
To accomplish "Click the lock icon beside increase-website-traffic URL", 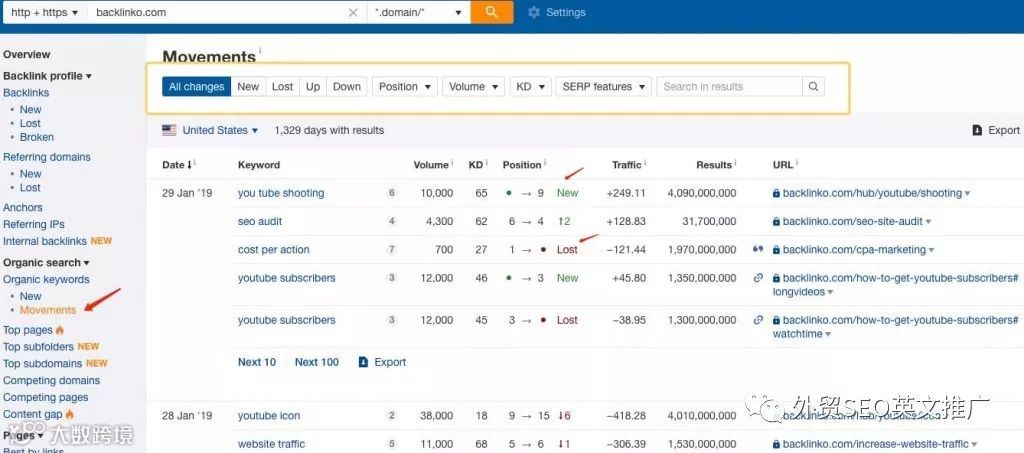I will coord(776,445).
